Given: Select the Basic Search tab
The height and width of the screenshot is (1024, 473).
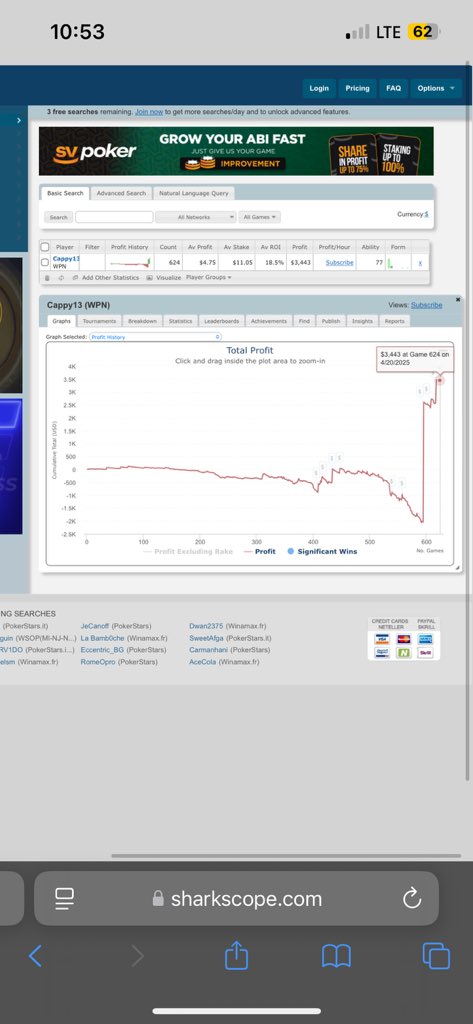Looking at the screenshot, I should (x=65, y=193).
